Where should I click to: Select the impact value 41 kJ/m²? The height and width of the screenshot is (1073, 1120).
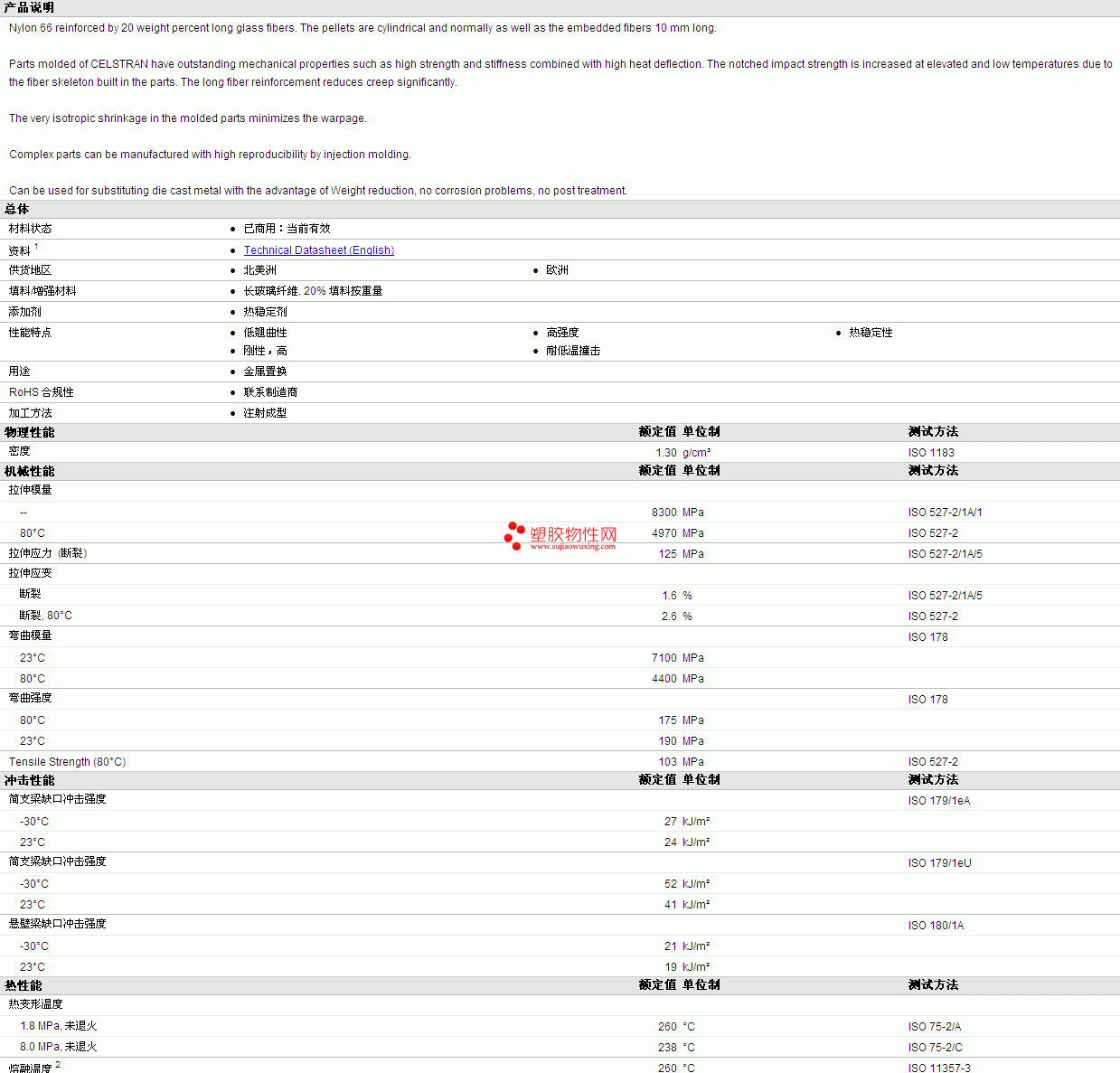tap(687, 905)
